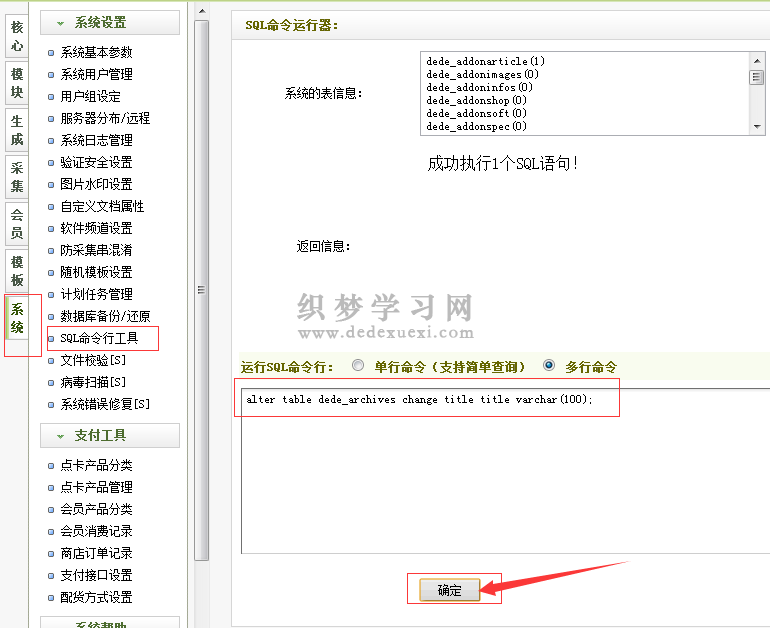
Task: Click table list scrollbar down arrow
Action: (x=757, y=127)
